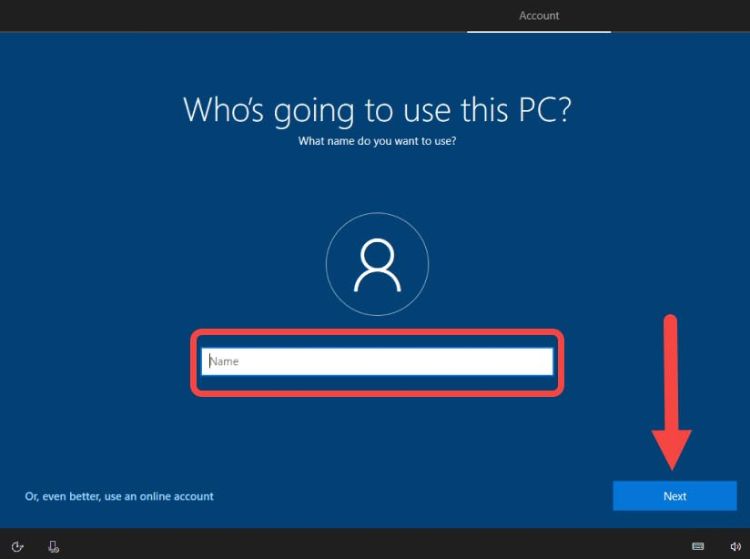Click the 'Who's going to use this PC?' heading

point(377,109)
